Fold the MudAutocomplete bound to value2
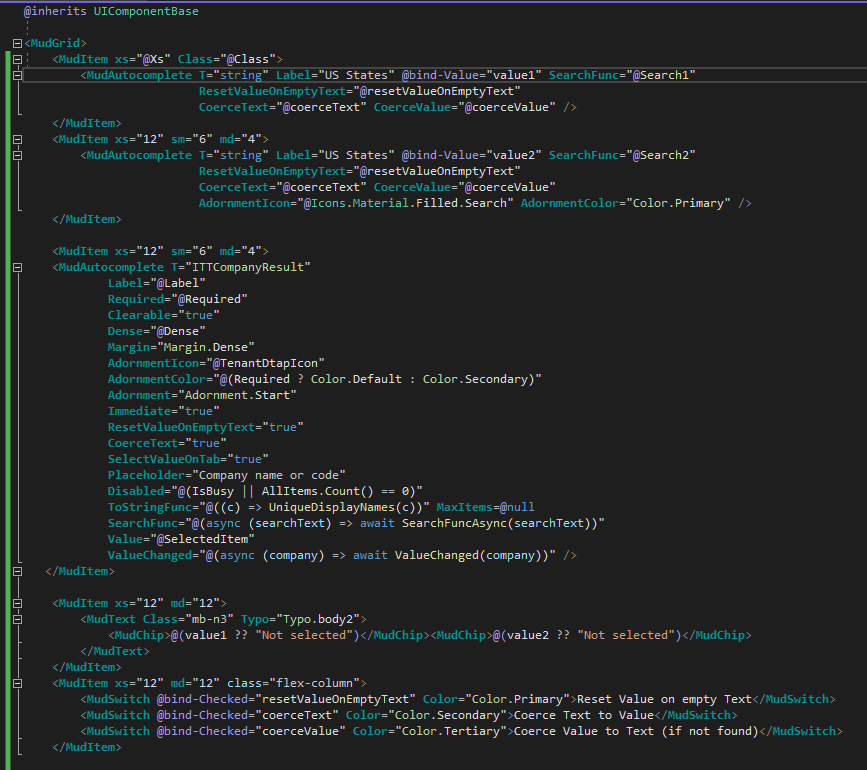Viewport: 867px width, 770px height. 17,155
